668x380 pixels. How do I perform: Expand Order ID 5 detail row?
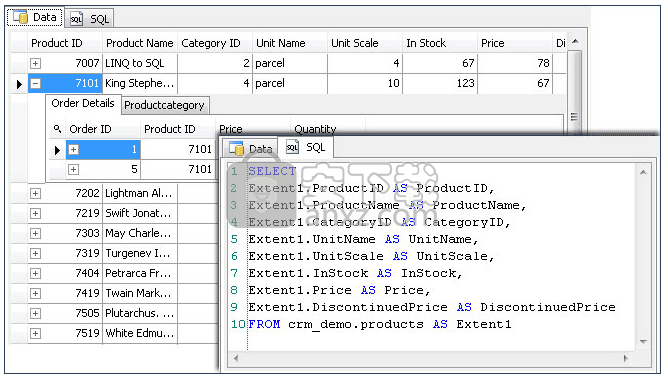pos(73,170)
